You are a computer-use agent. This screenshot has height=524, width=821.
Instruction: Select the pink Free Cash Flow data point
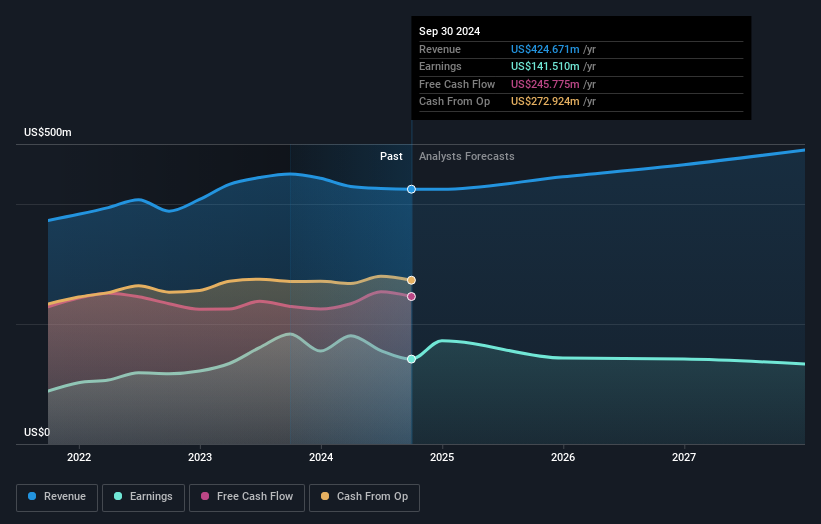click(x=412, y=296)
